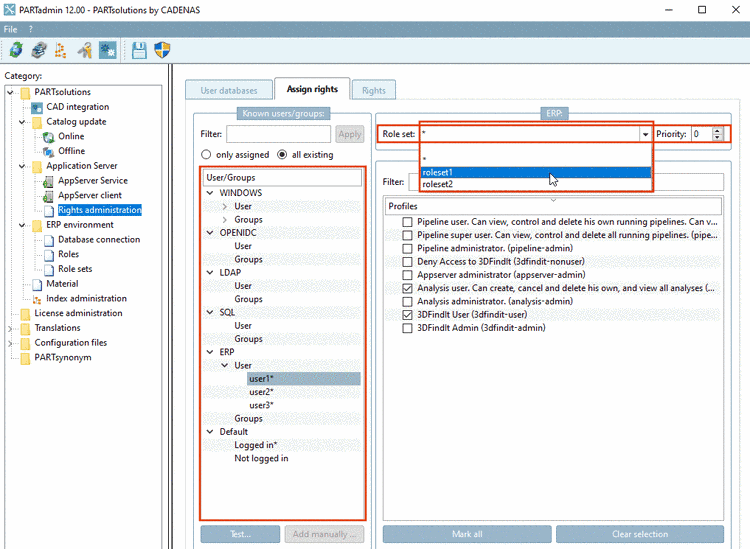Select AppServer Service in Category tree

point(93,180)
